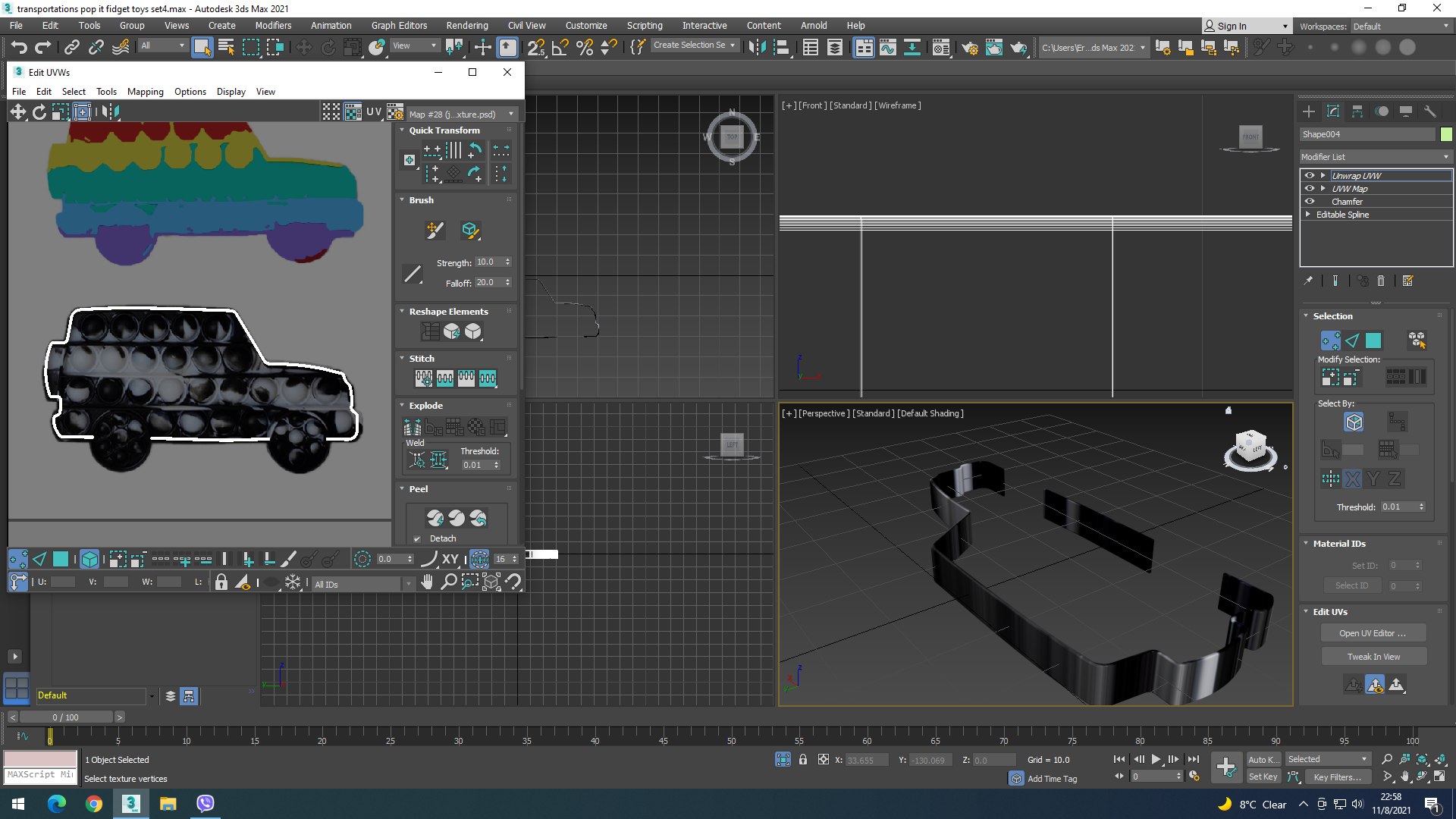
Task: Open the Mapping menu in Edit UVWs
Action: 145,91
